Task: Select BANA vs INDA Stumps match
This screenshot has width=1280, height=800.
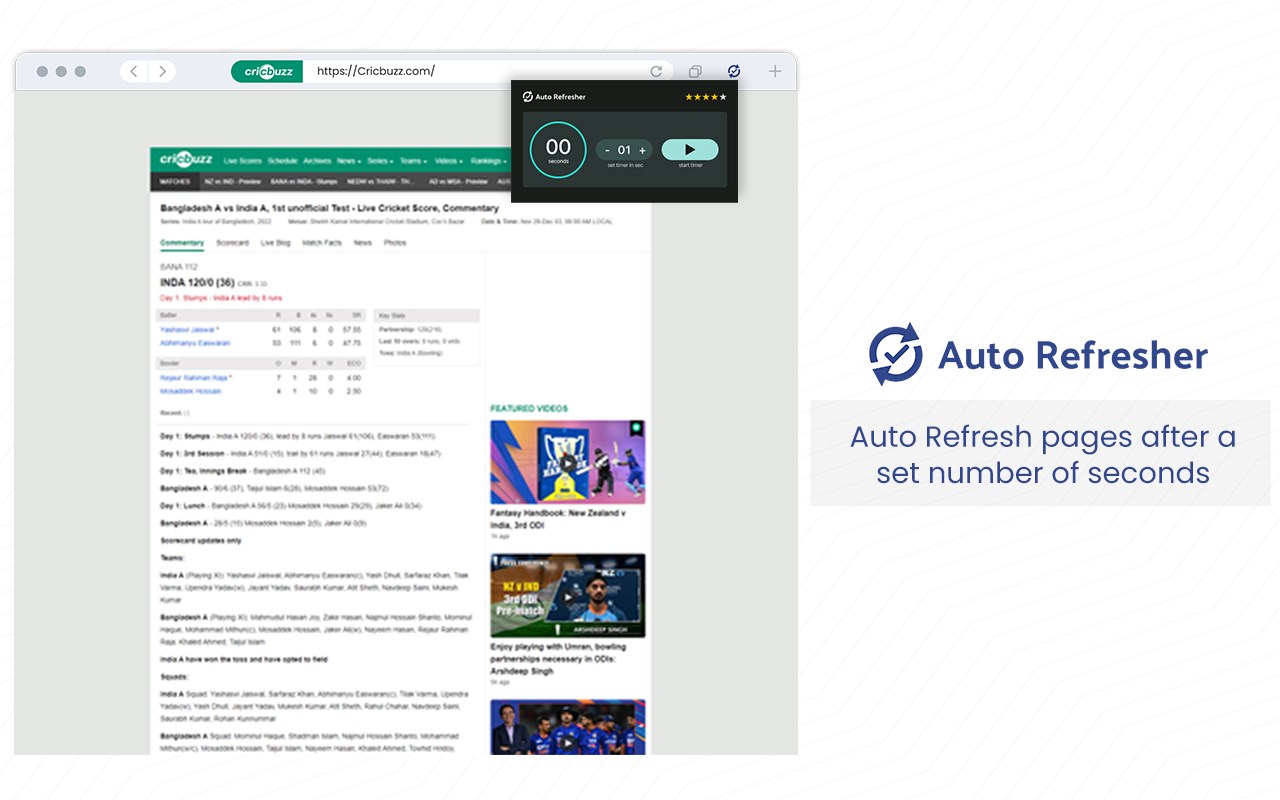Action: click(302, 182)
